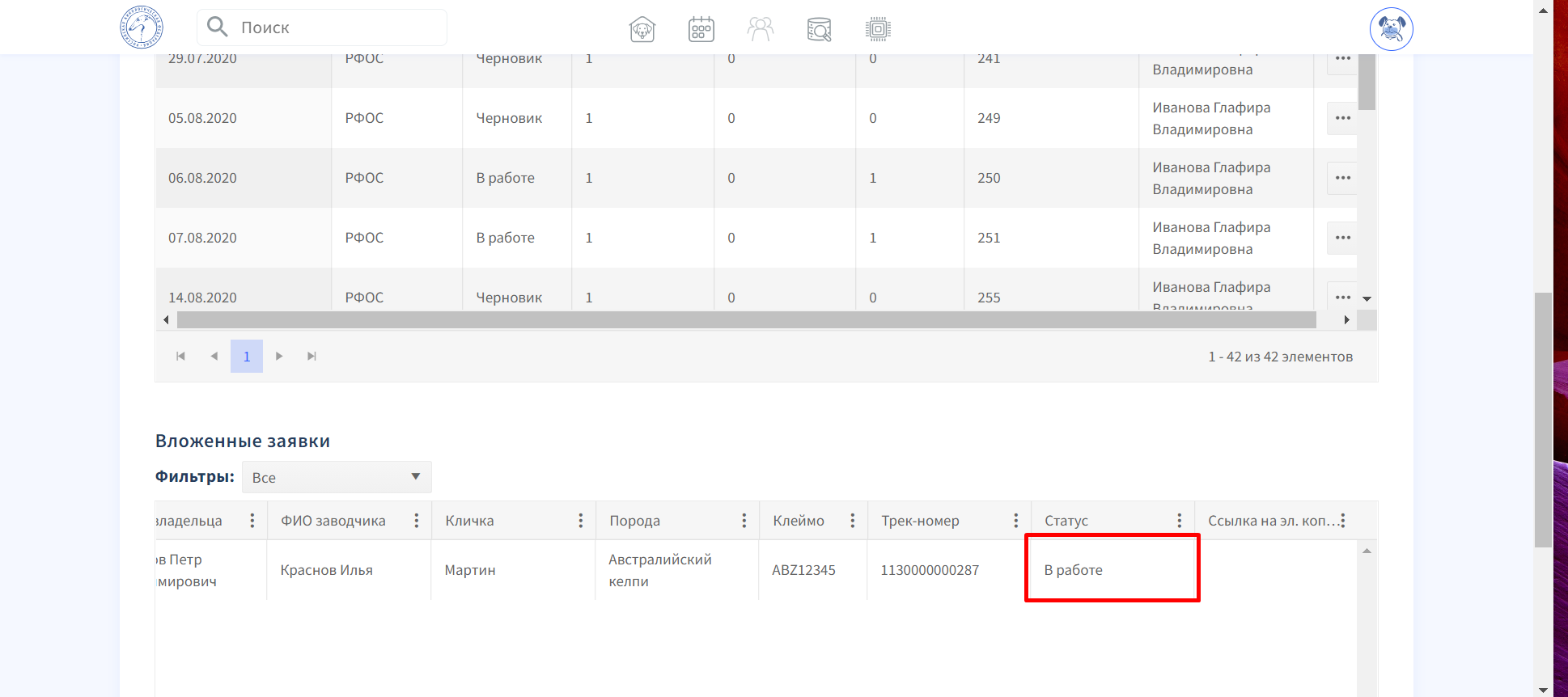The width and height of the screenshot is (1568, 697).
Task: Open the calendar icon in top navigation
Action: coord(701,29)
